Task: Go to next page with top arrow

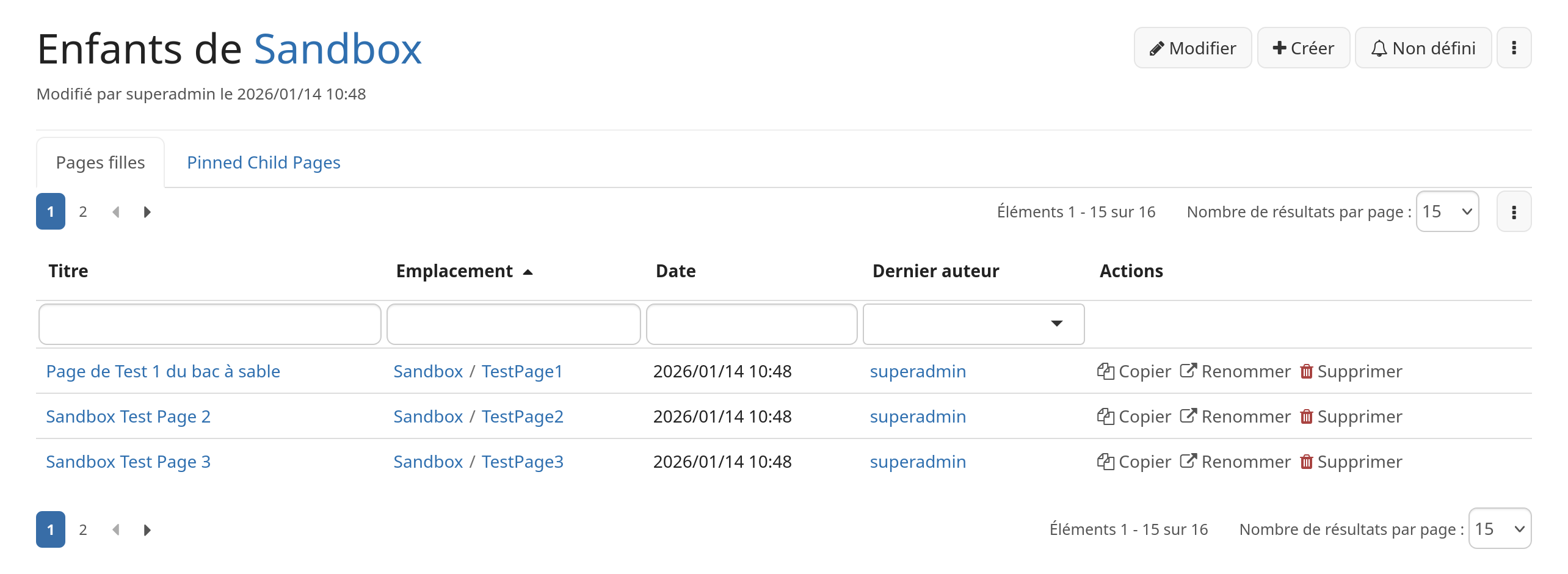Action: (147, 212)
